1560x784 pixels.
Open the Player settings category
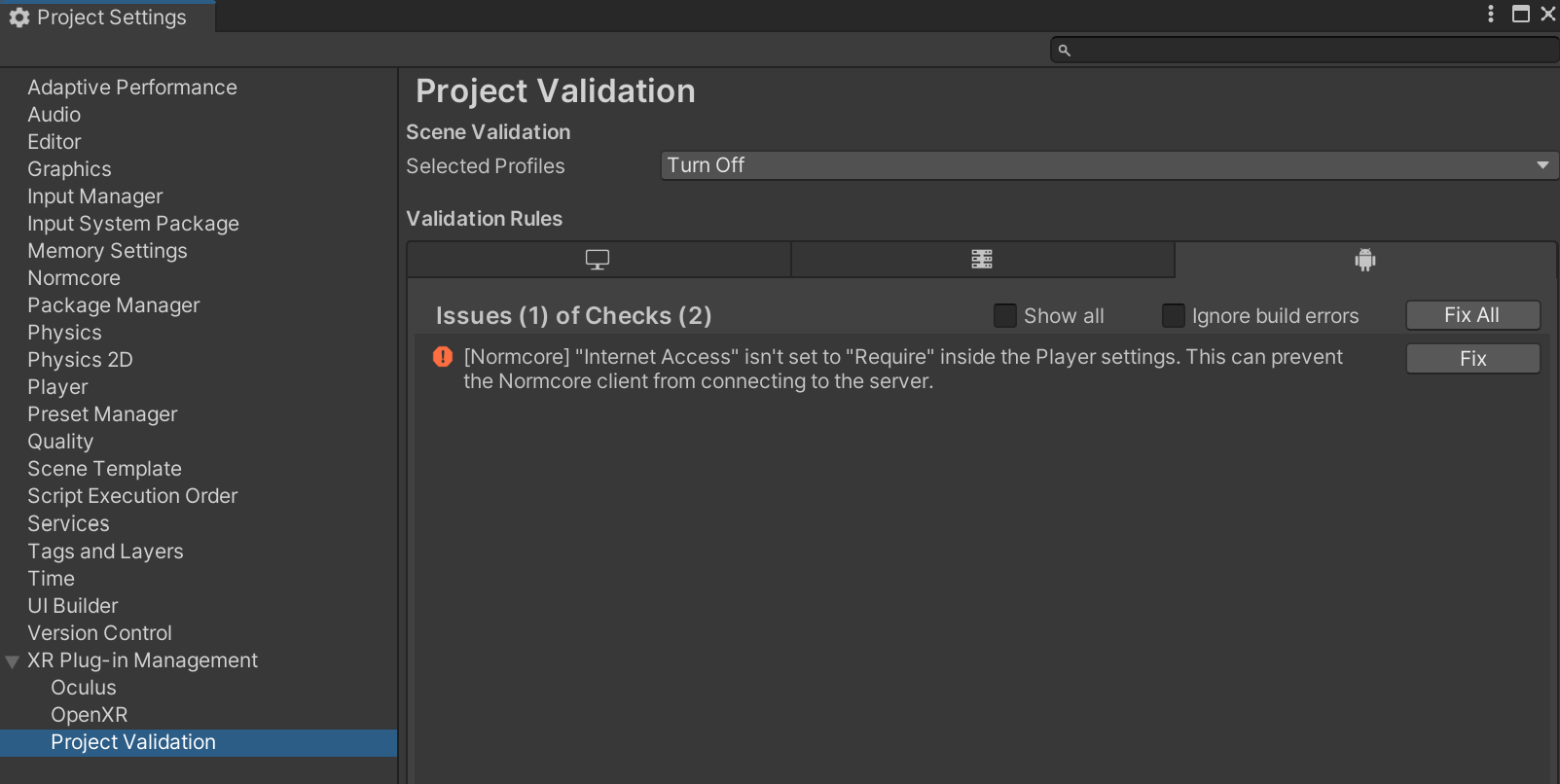coord(57,387)
